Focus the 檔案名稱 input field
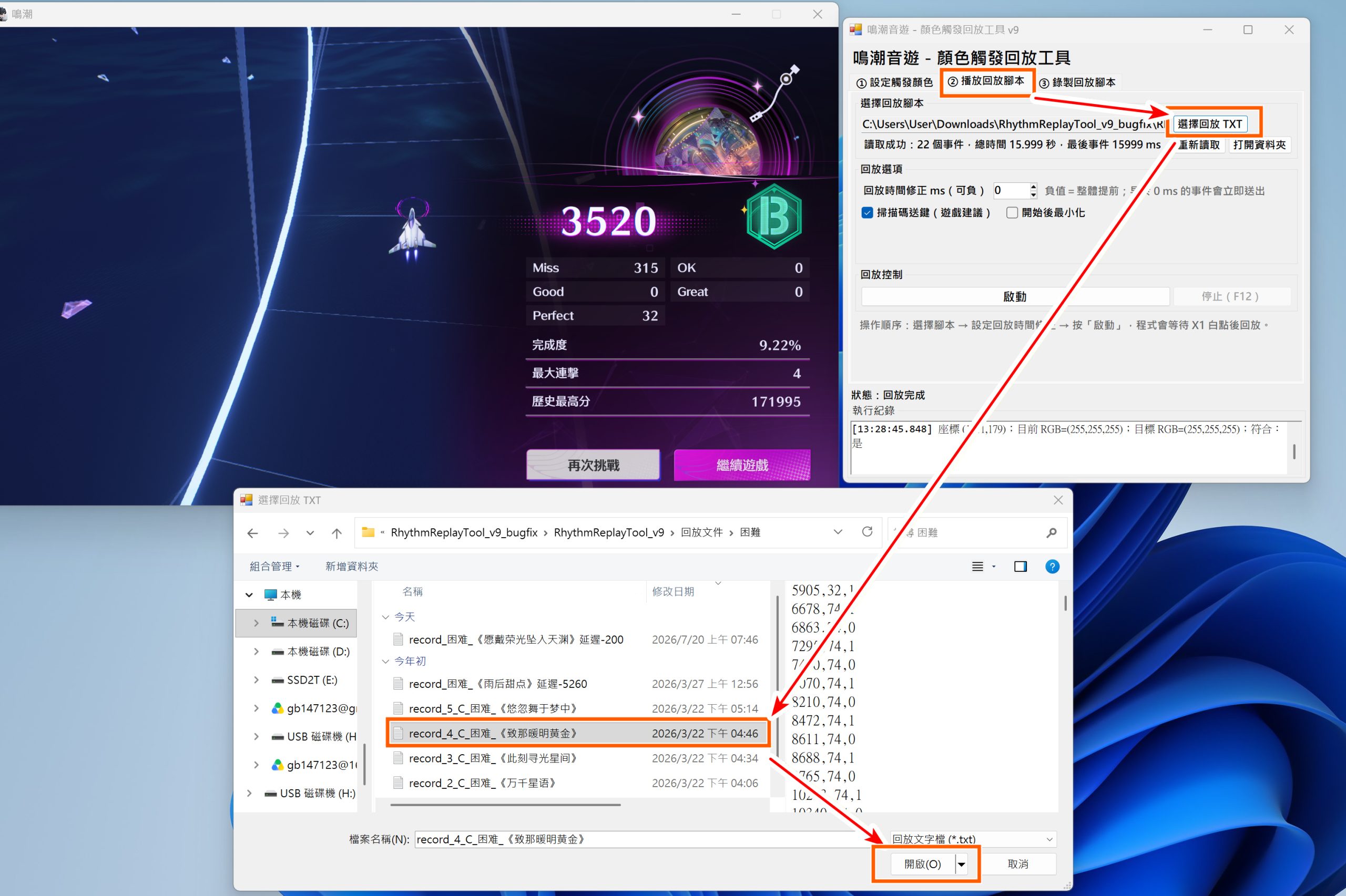This screenshot has width=1346, height=896. point(649,839)
